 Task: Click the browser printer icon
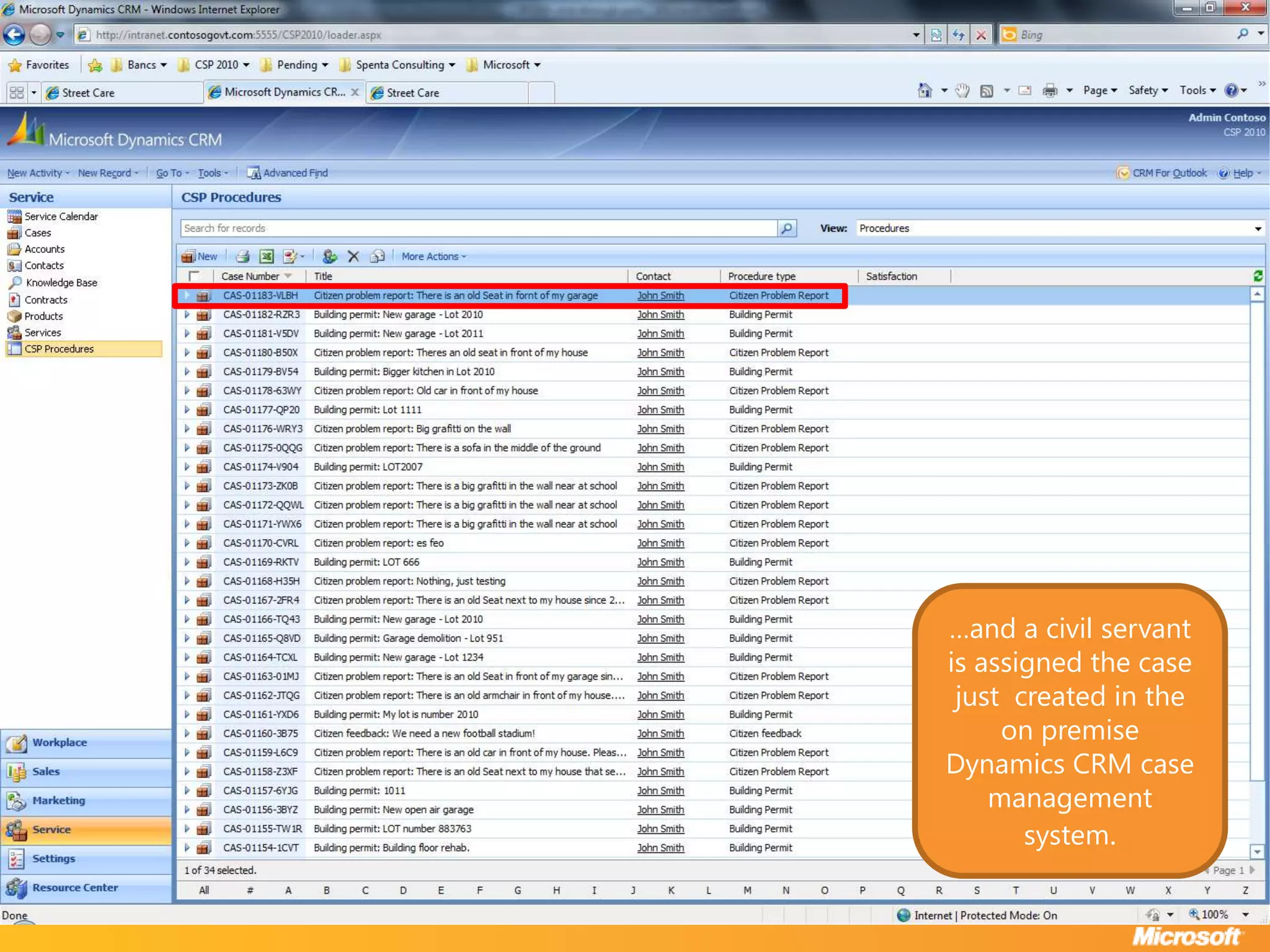click(1050, 90)
